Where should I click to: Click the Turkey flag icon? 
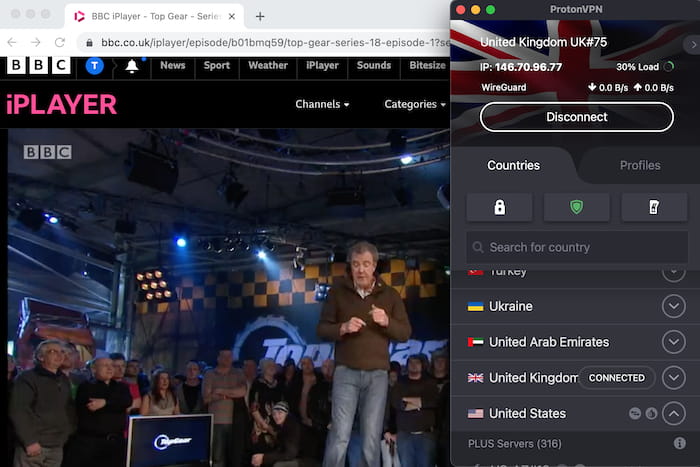coord(475,271)
